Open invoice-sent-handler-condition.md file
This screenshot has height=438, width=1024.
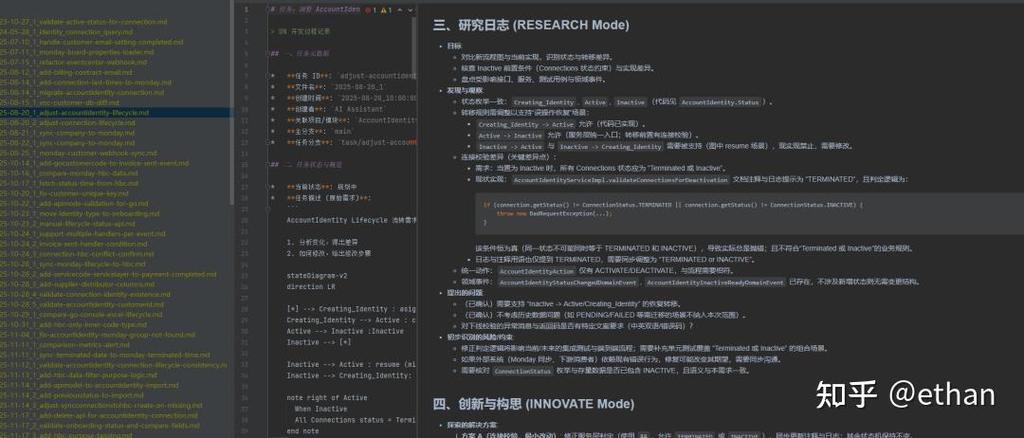pos(73,244)
